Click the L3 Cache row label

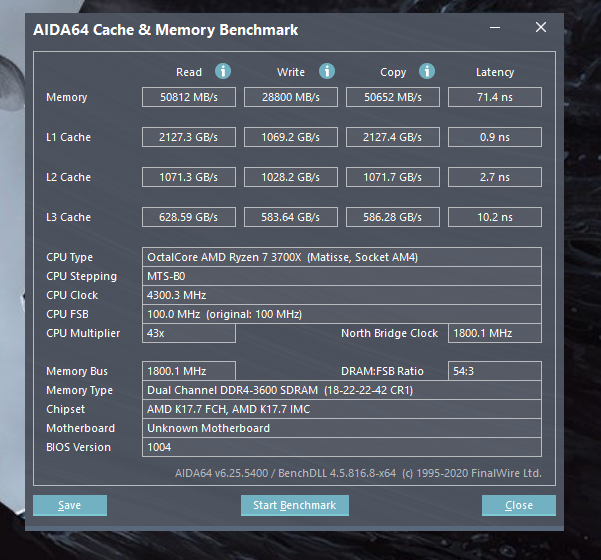[x=68, y=217]
